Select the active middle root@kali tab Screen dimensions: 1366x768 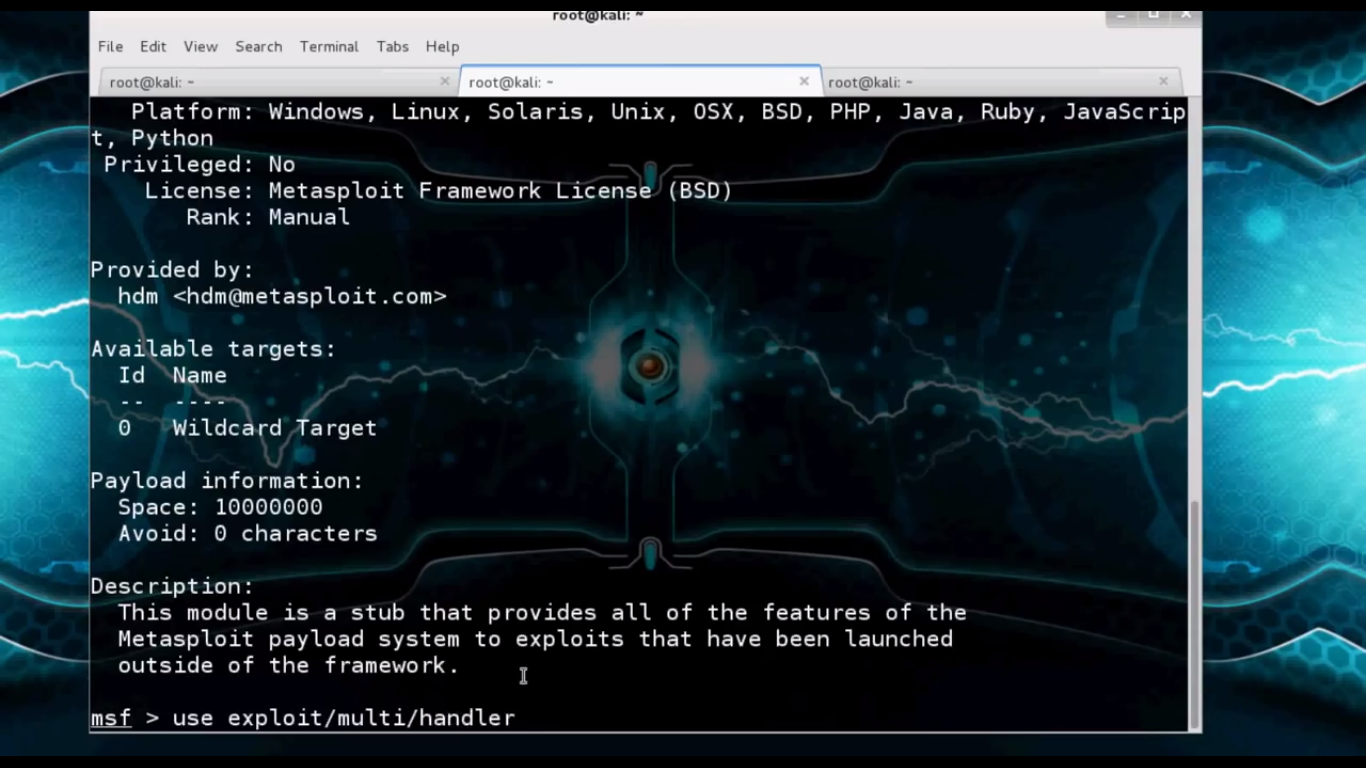(x=511, y=82)
